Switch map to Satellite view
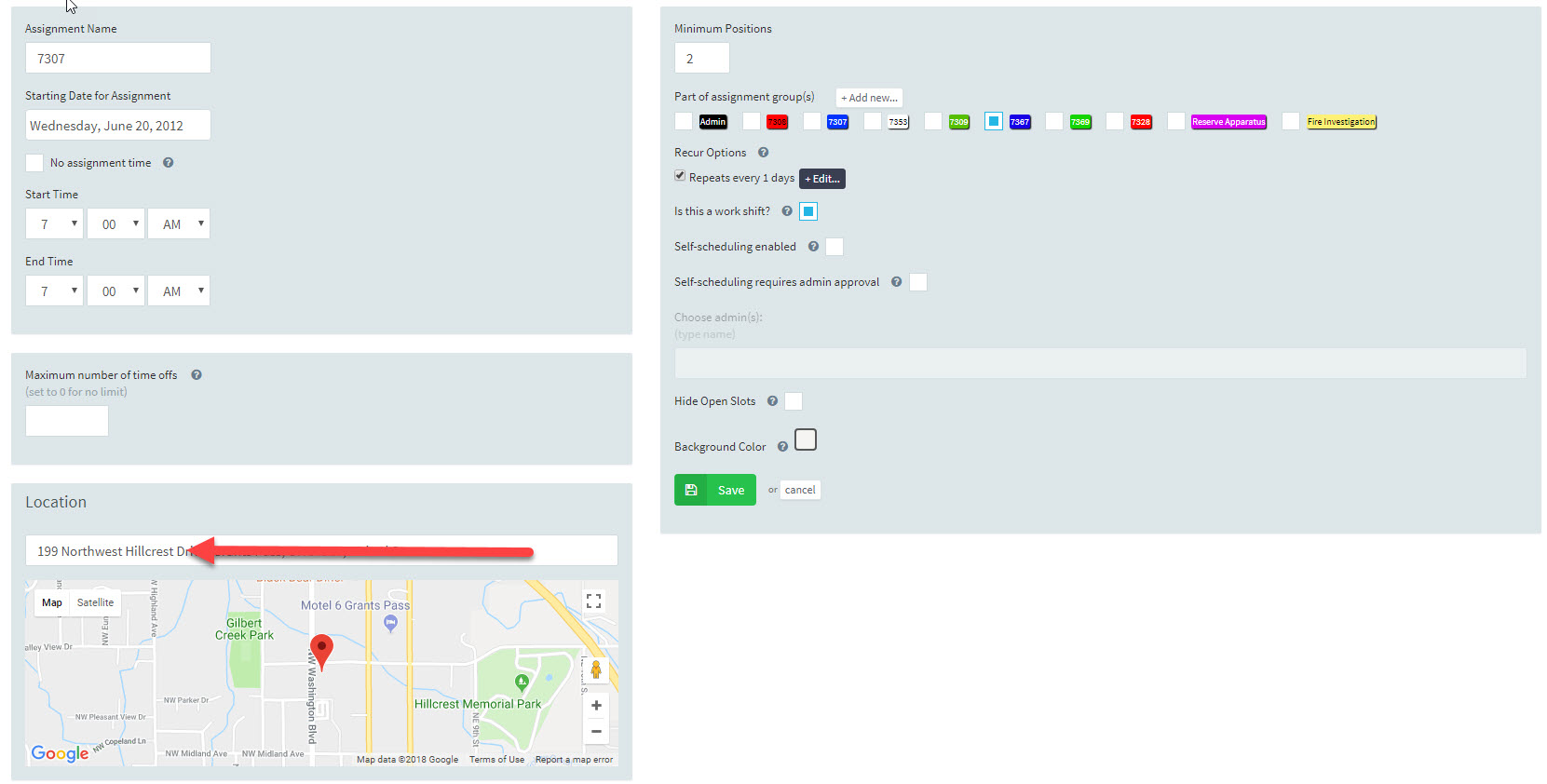This screenshot has height=784, width=1547. pos(95,602)
